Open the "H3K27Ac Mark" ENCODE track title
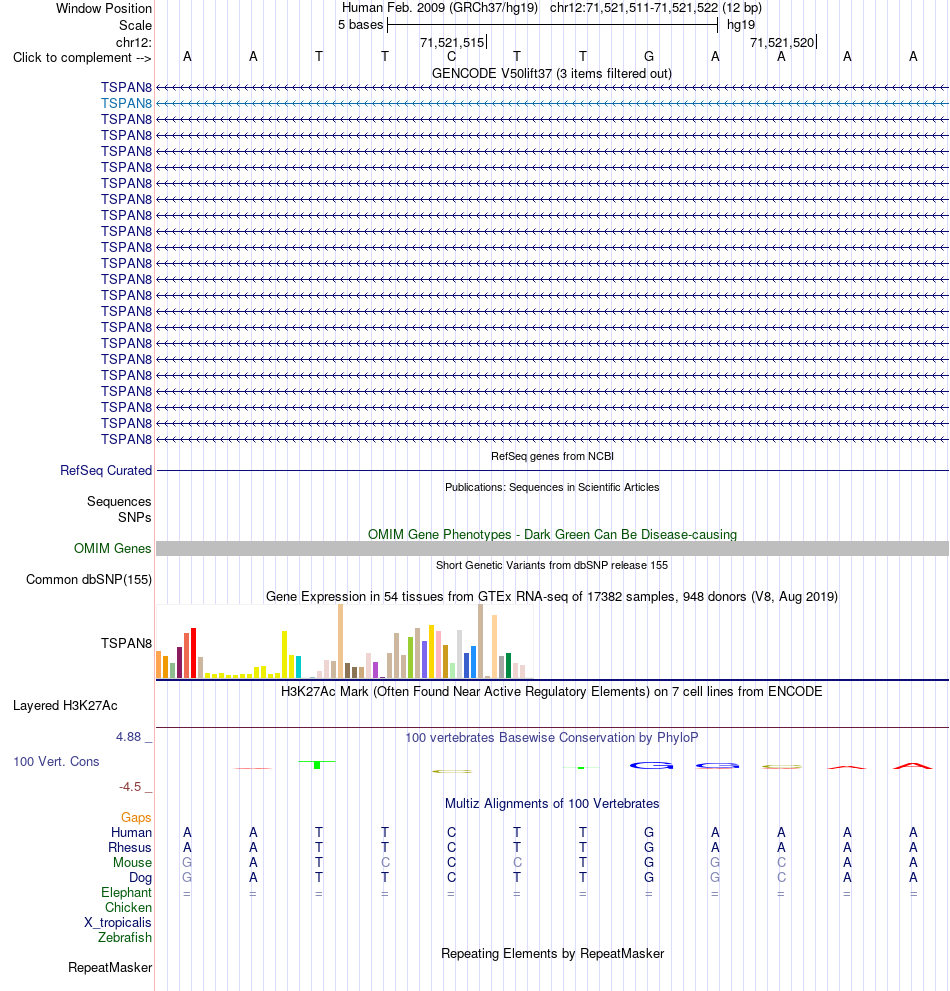950x991 pixels. pyautogui.click(x=552, y=691)
